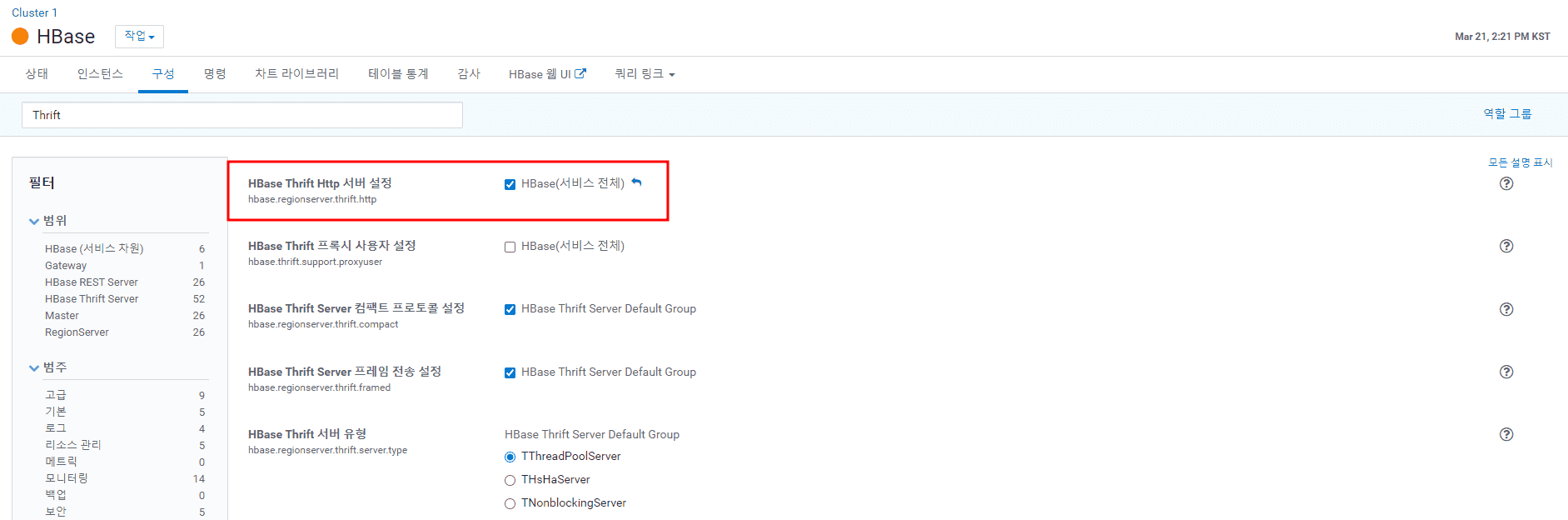Toggle the 컴팩트 프로토콜 설정 checkbox
Image resolution: width=1568 pixels, height=520 pixels.
coord(510,309)
